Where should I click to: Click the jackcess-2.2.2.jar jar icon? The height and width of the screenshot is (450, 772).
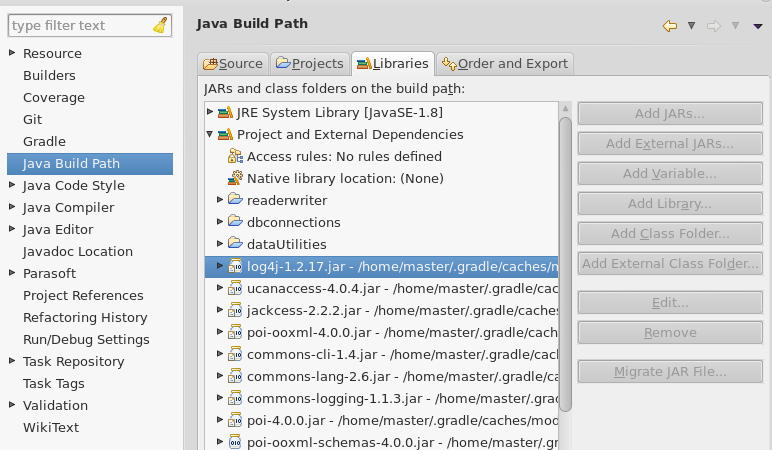[x=235, y=310]
